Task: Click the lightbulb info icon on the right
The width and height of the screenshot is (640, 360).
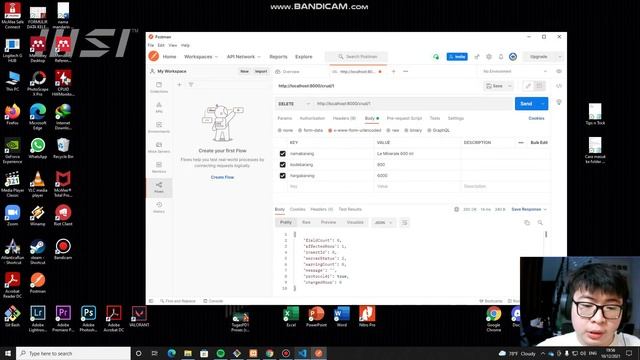Action: pos(559,102)
